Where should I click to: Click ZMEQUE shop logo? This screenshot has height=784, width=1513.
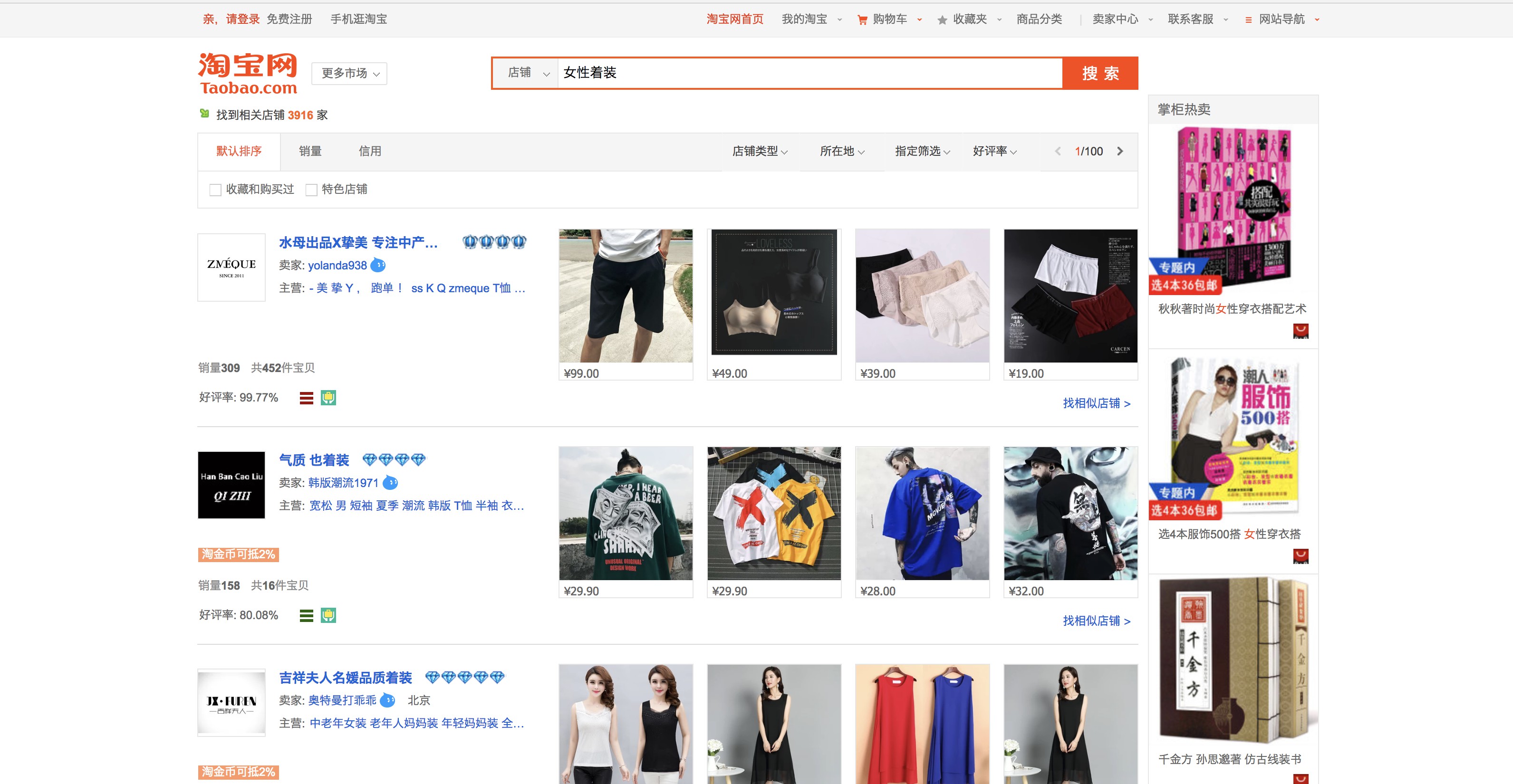(231, 267)
